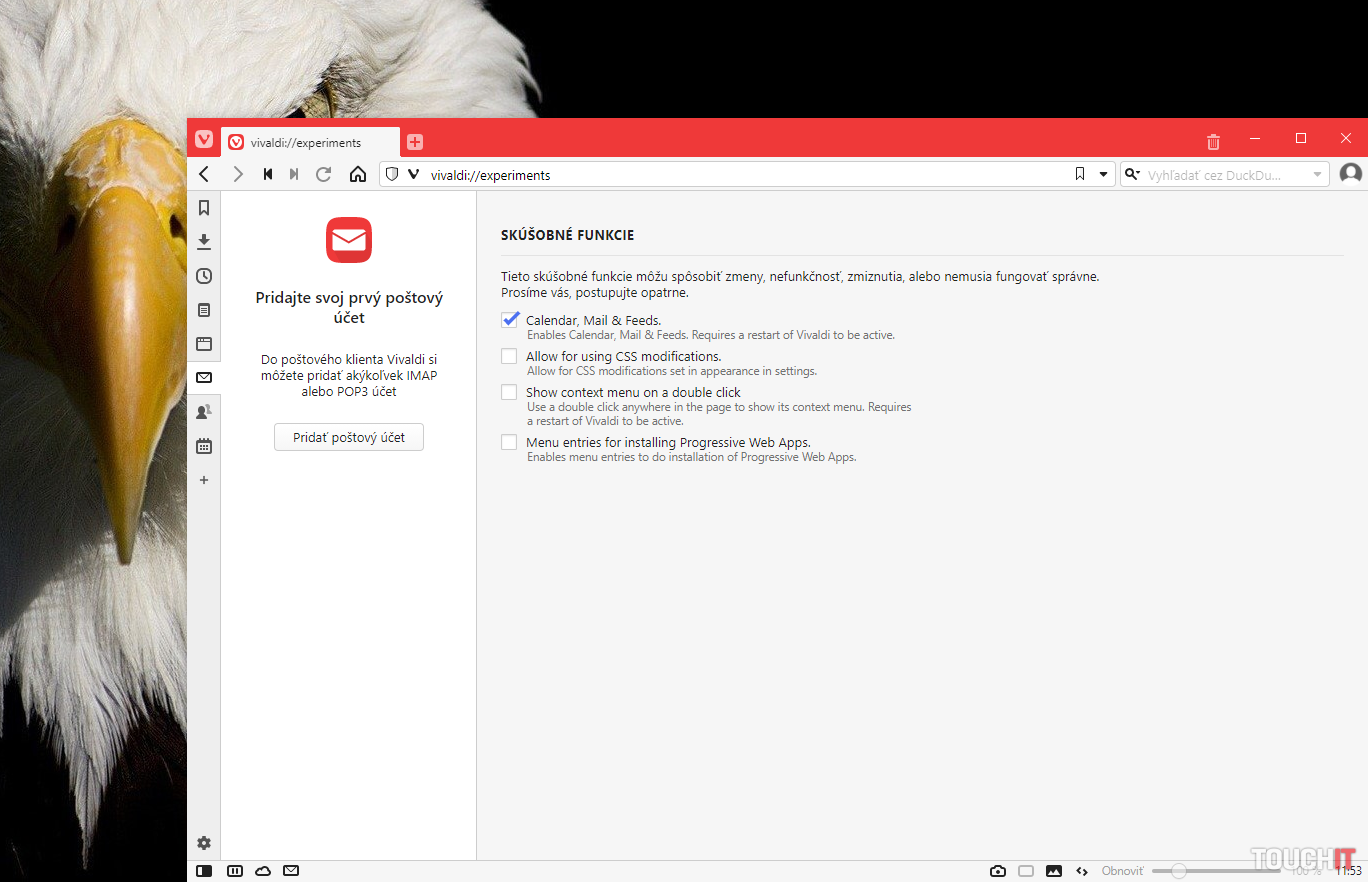Show the History panel in sidebar
This screenshot has width=1368, height=882.
point(204,276)
